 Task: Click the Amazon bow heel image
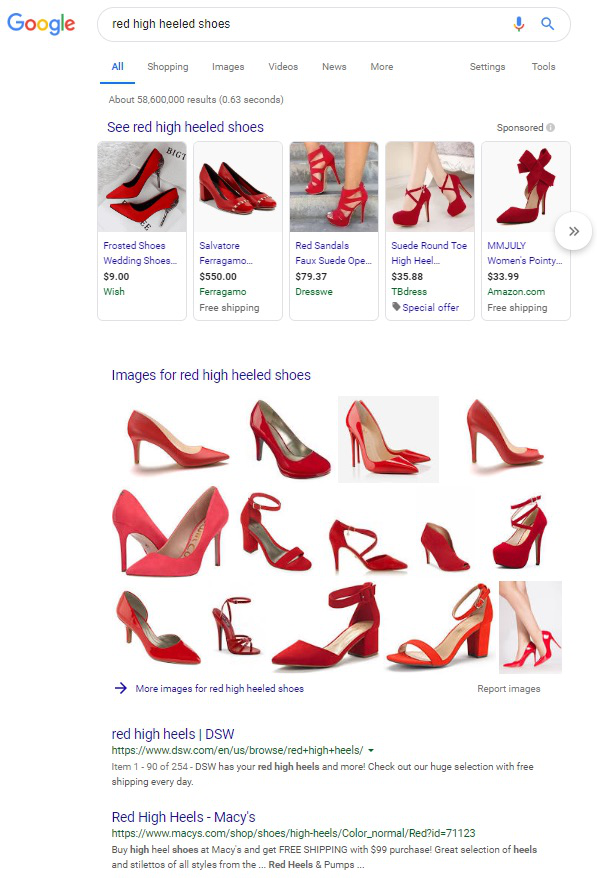(x=526, y=187)
